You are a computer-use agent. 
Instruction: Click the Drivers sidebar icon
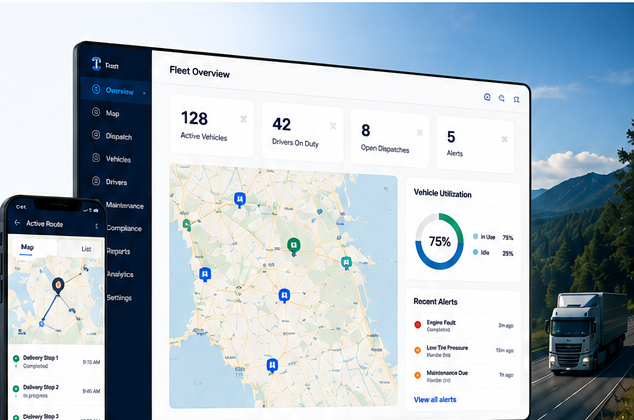click(96, 181)
